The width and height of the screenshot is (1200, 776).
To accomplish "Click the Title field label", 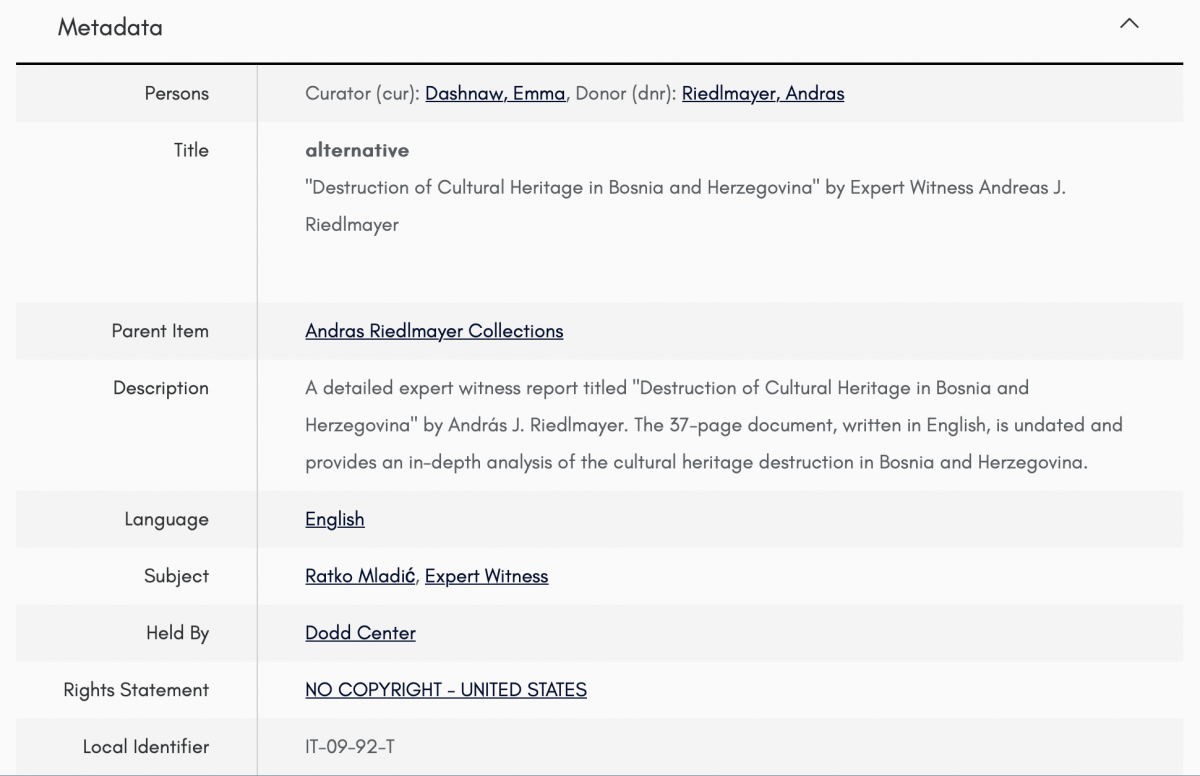I will click(x=191, y=150).
